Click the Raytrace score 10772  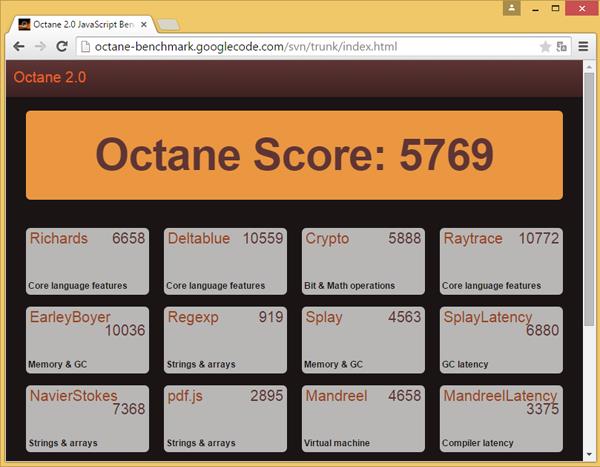point(539,238)
